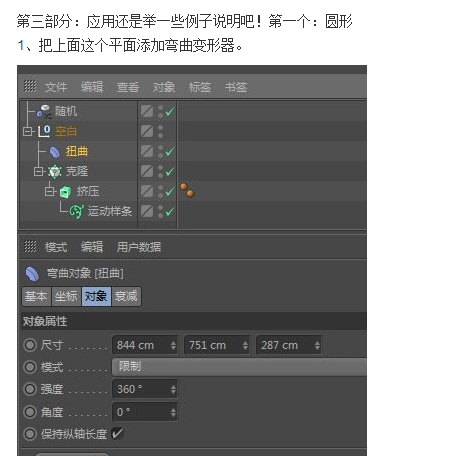Click the 扭曲 bend deformer icon
Screen dimensions: 460x456
click(x=55, y=152)
